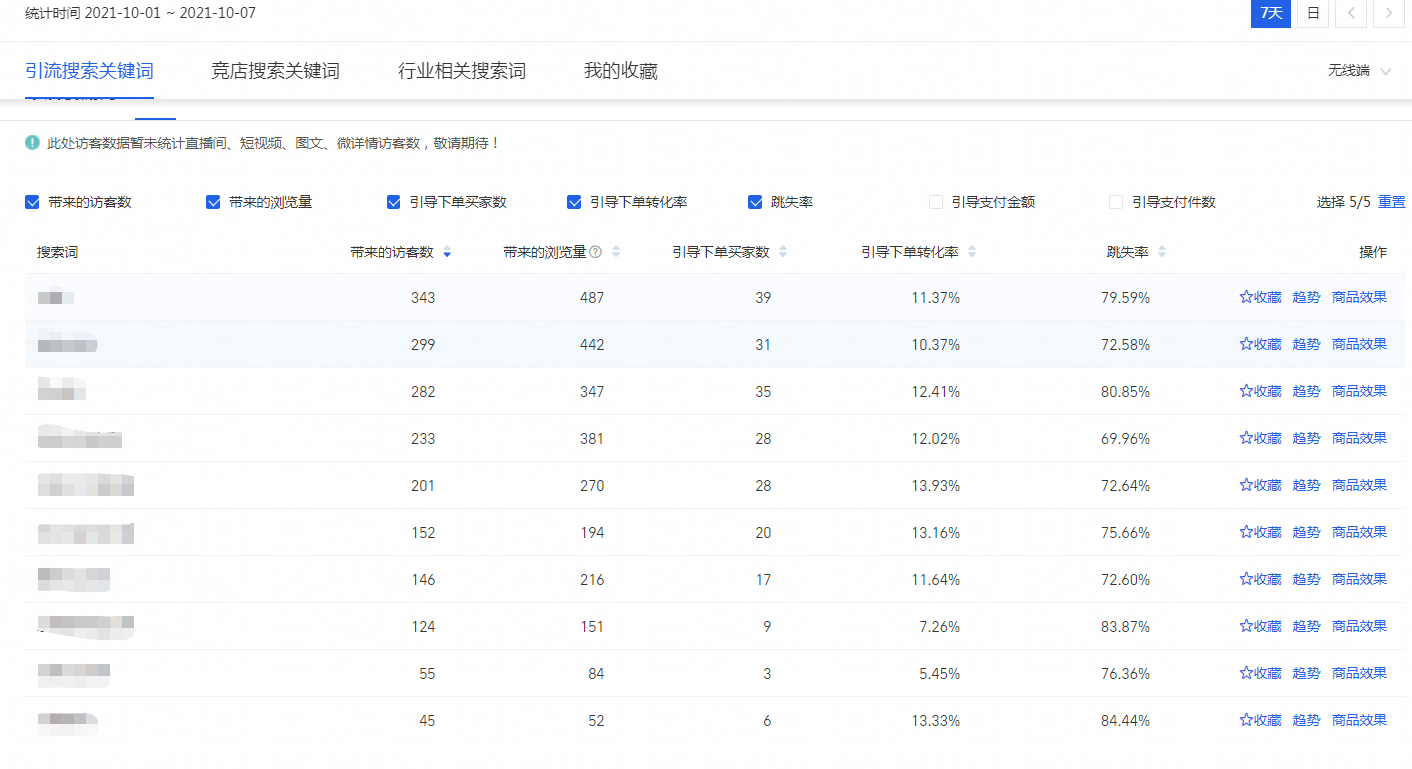Open 趋势 for the 45-visitor keyword
The width and height of the screenshot is (1412, 769).
click(1306, 720)
